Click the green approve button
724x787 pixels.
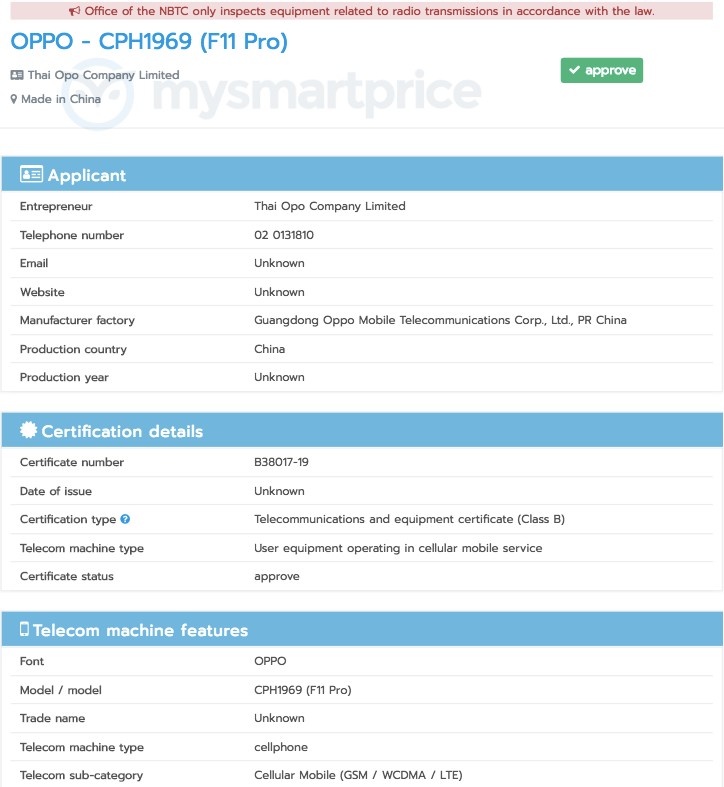601,70
